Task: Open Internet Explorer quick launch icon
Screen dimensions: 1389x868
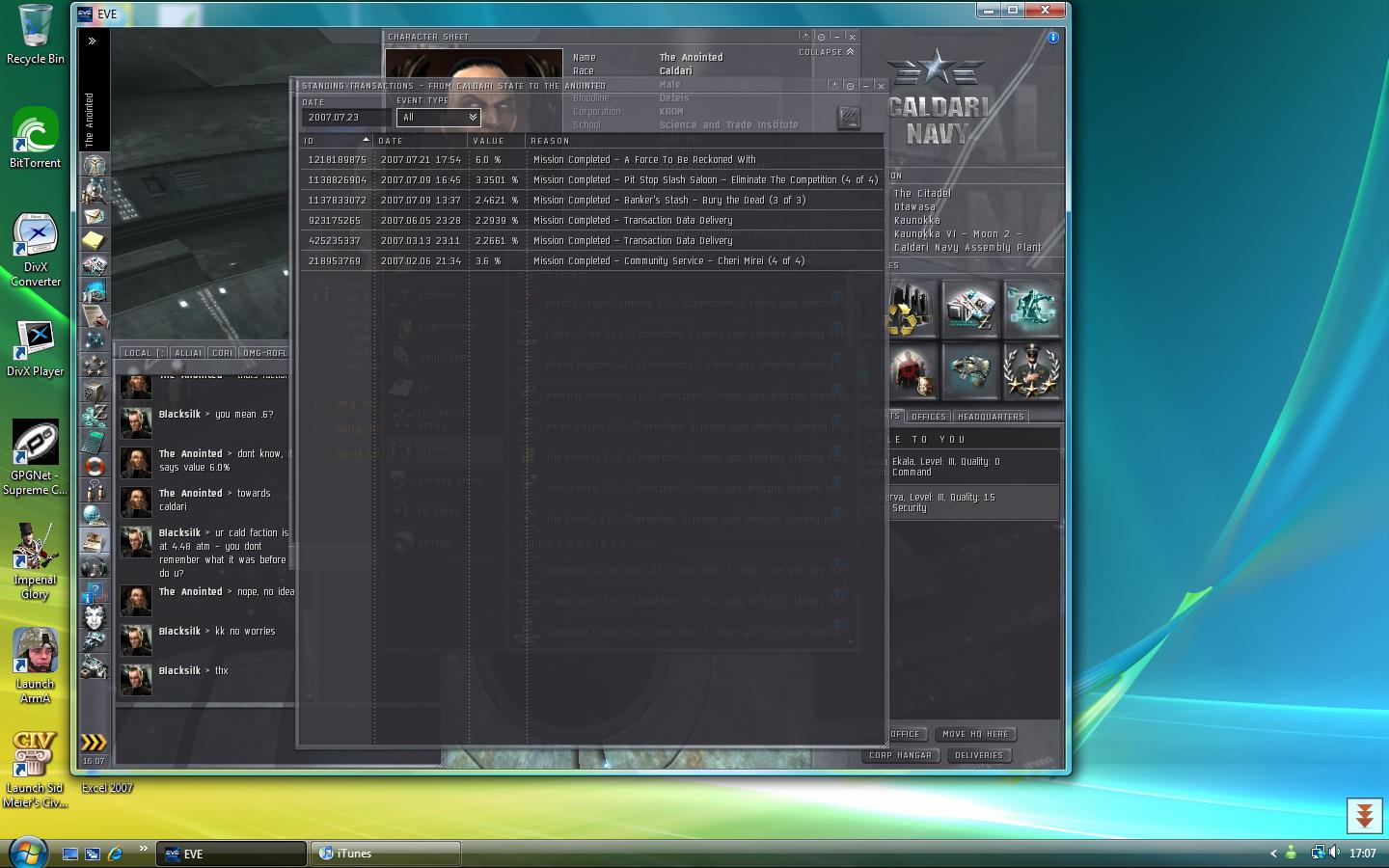Action: (116, 854)
